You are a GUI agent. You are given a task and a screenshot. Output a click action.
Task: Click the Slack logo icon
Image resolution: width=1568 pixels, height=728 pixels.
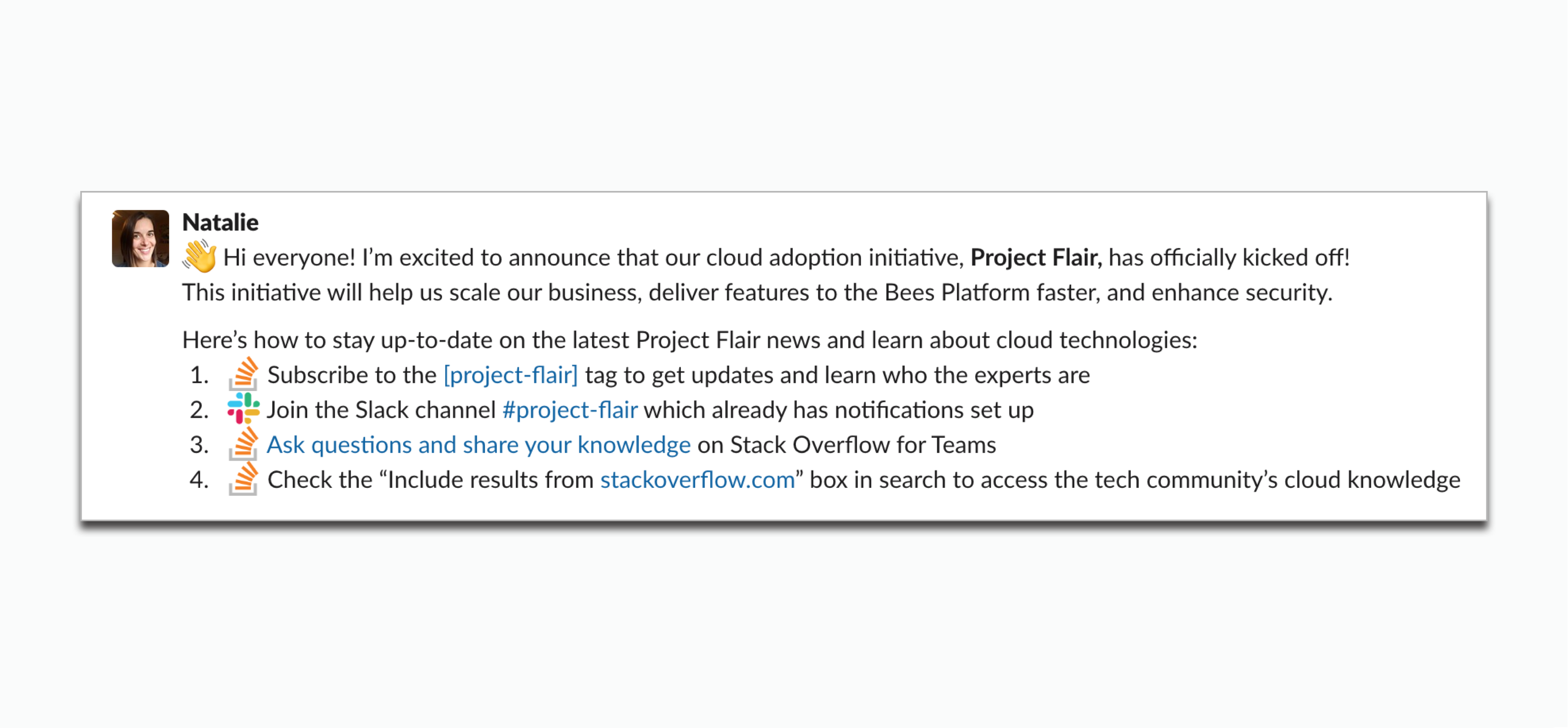click(x=244, y=408)
